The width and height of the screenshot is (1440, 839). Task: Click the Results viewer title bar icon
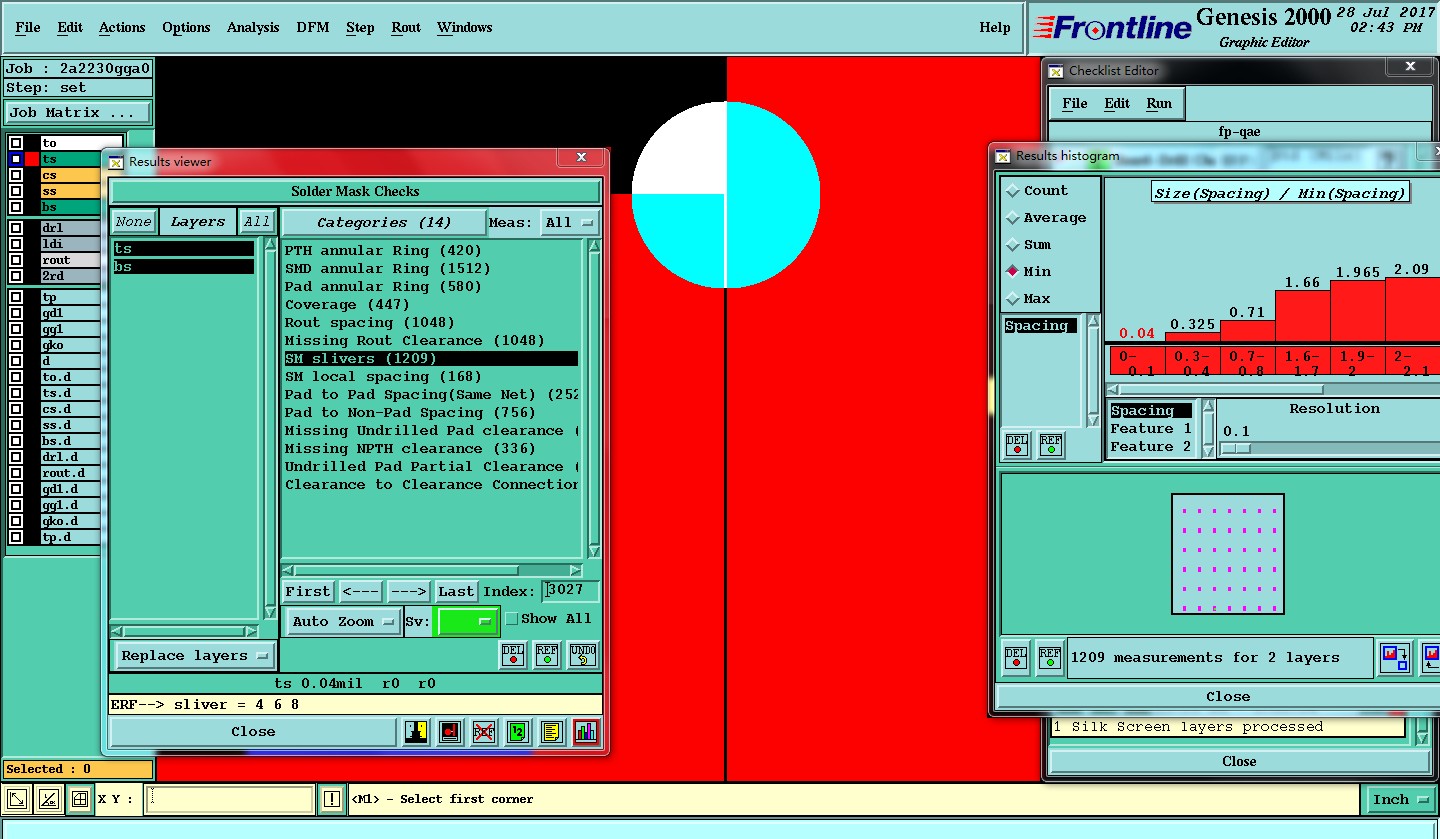tap(117, 161)
